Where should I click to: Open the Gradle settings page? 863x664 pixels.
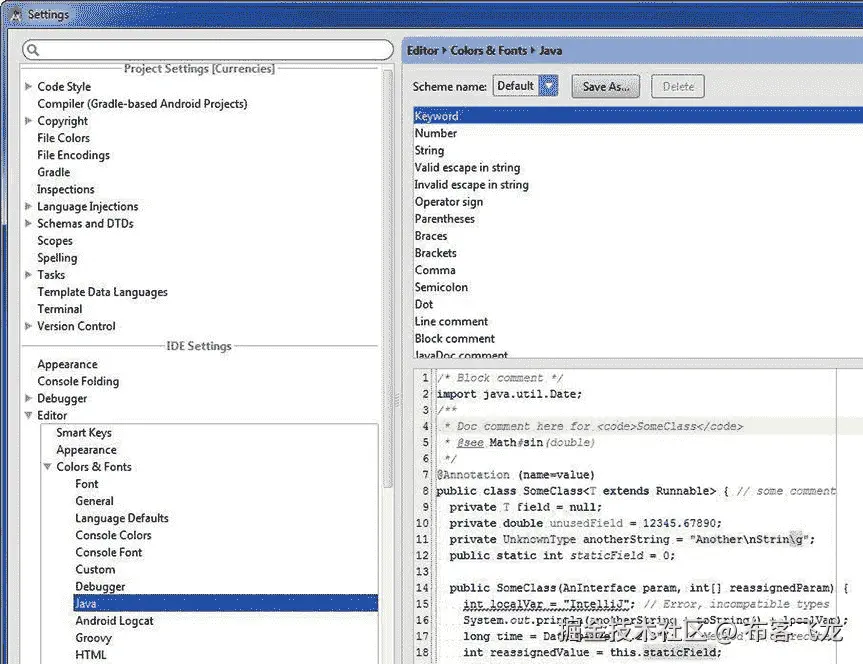[x=53, y=172]
